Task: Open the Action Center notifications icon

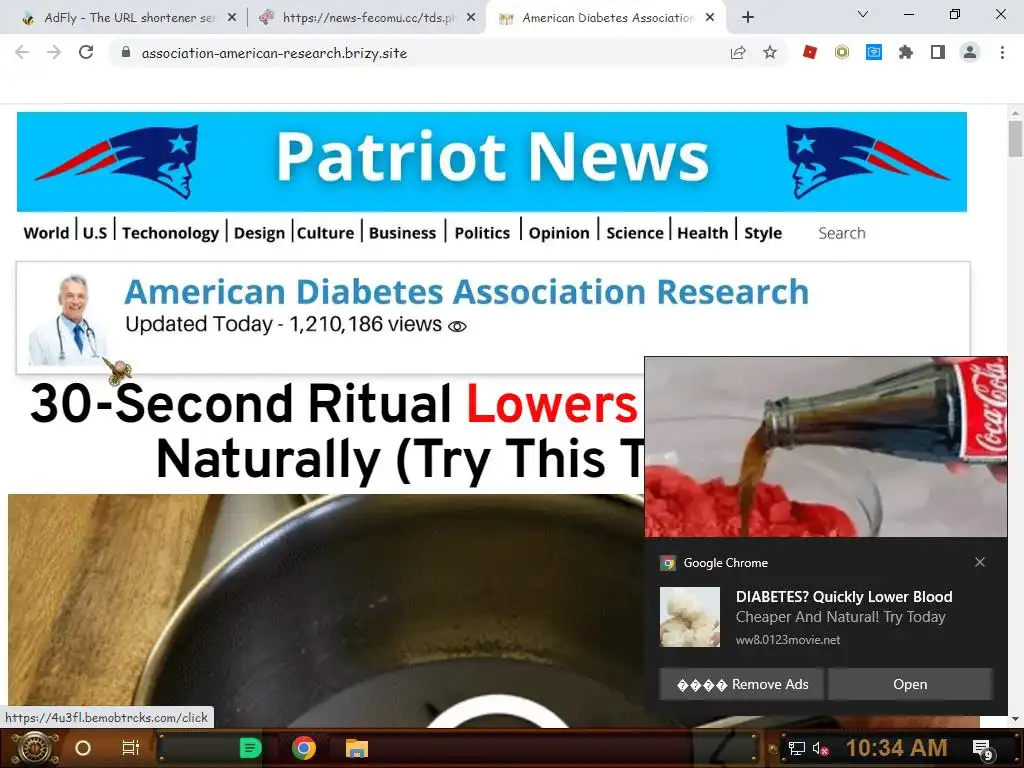Action: pos(984,749)
